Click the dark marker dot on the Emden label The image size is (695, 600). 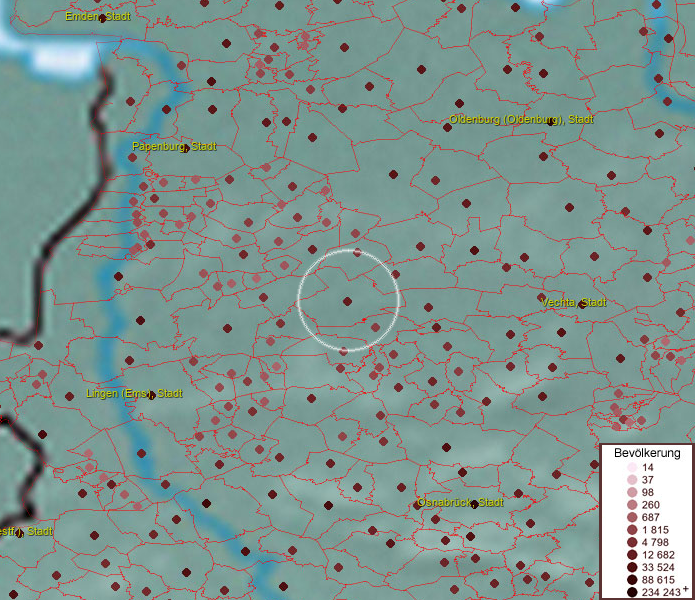click(102, 19)
